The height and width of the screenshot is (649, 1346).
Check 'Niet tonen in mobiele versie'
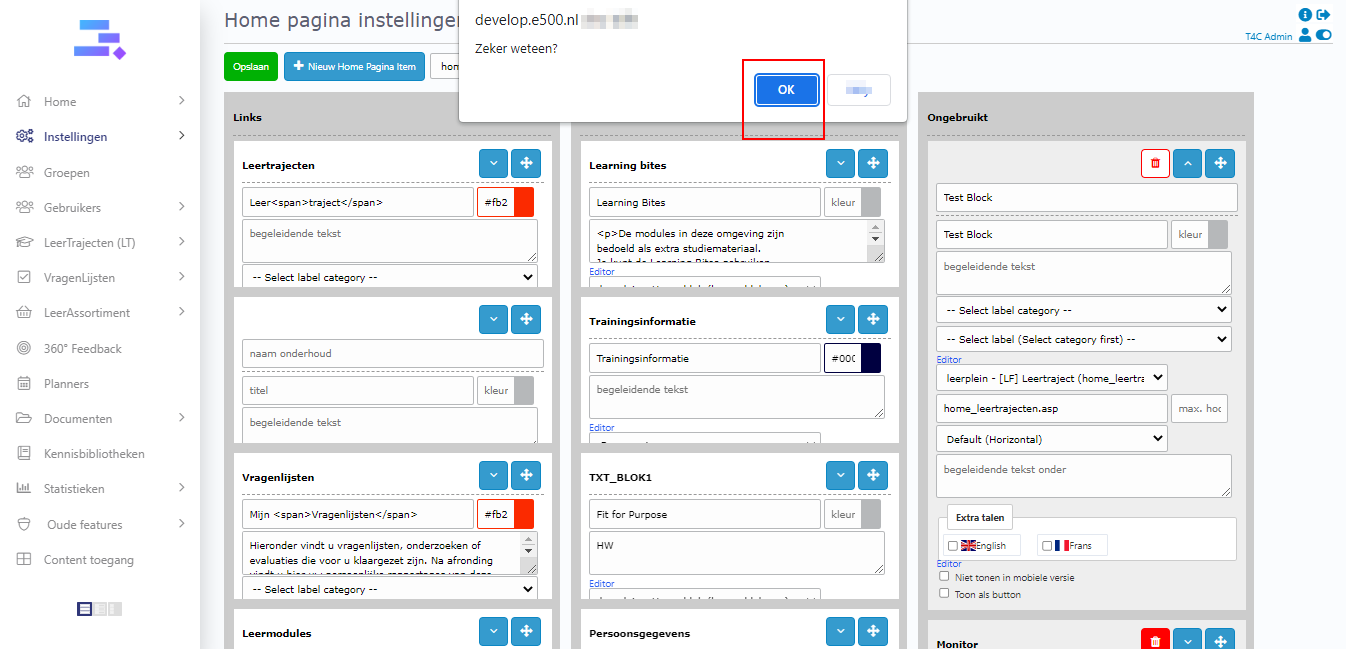[945, 577]
